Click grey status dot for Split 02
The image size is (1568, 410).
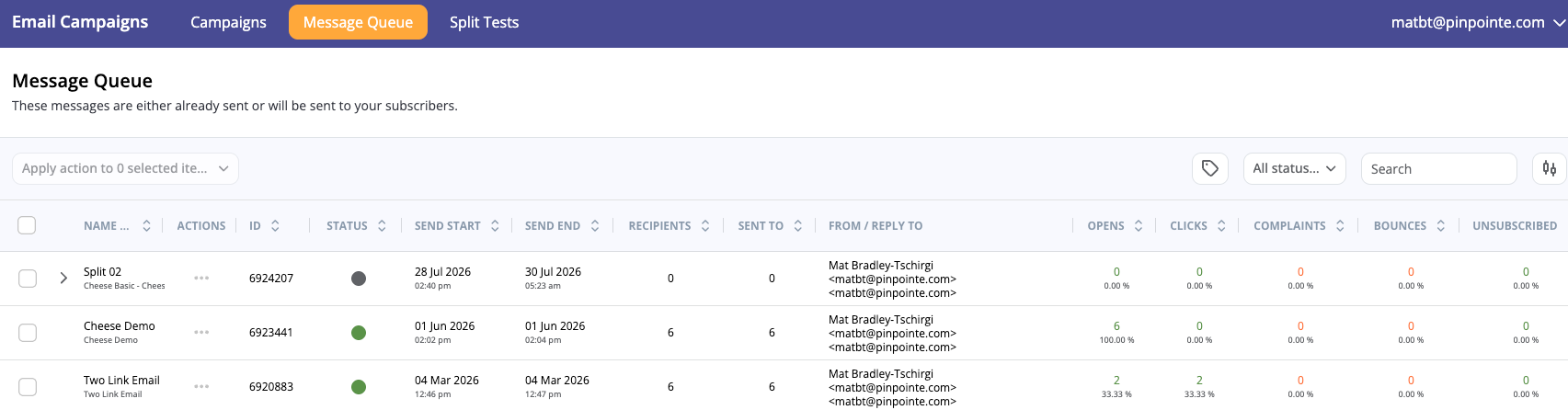point(359,279)
